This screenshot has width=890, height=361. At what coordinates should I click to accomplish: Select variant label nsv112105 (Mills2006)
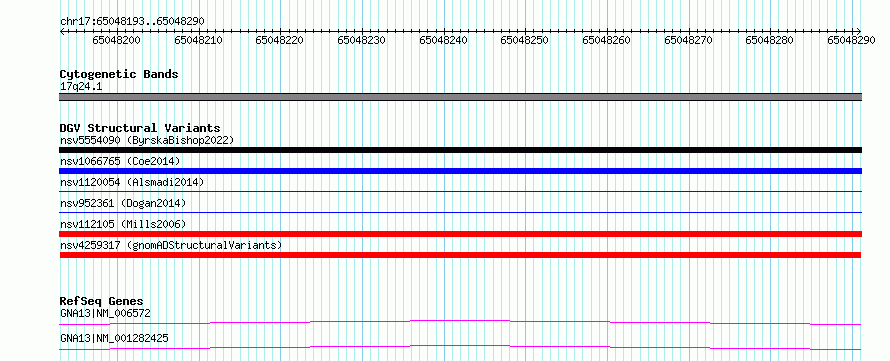point(123,224)
